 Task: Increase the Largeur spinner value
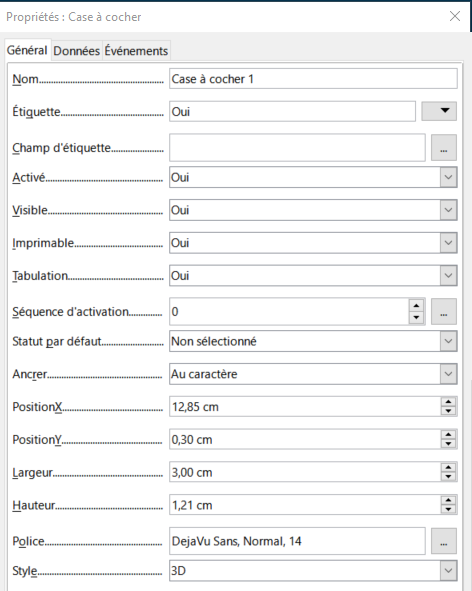click(x=448, y=468)
